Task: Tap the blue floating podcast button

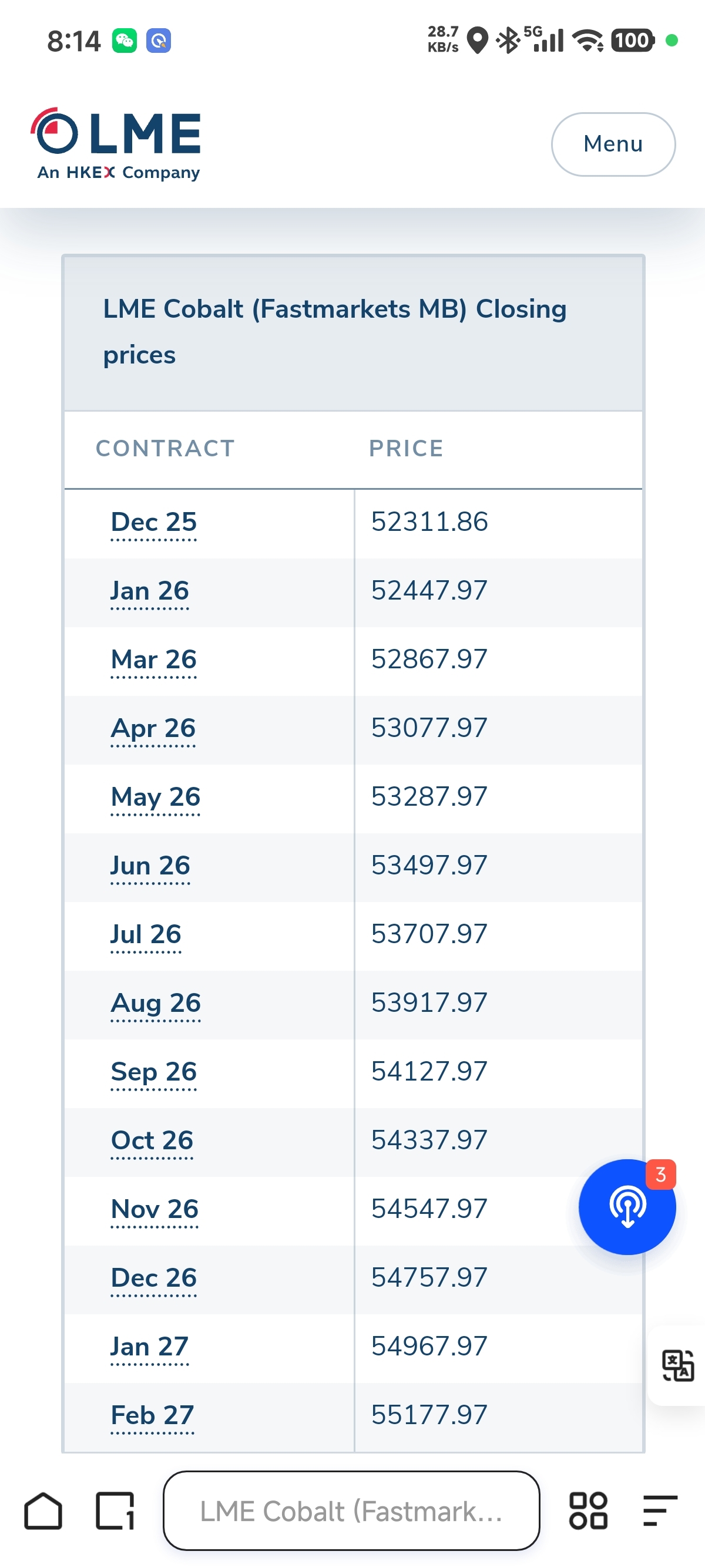Action: click(626, 1206)
